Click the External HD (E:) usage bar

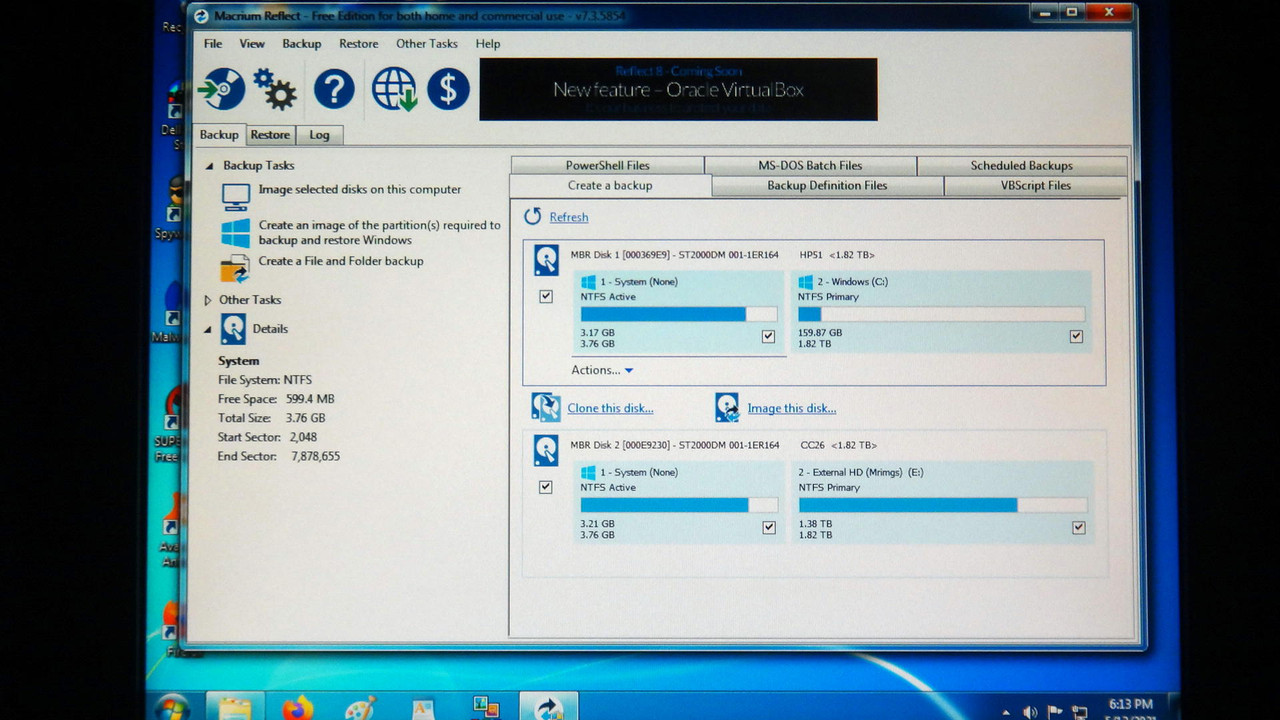(x=942, y=505)
